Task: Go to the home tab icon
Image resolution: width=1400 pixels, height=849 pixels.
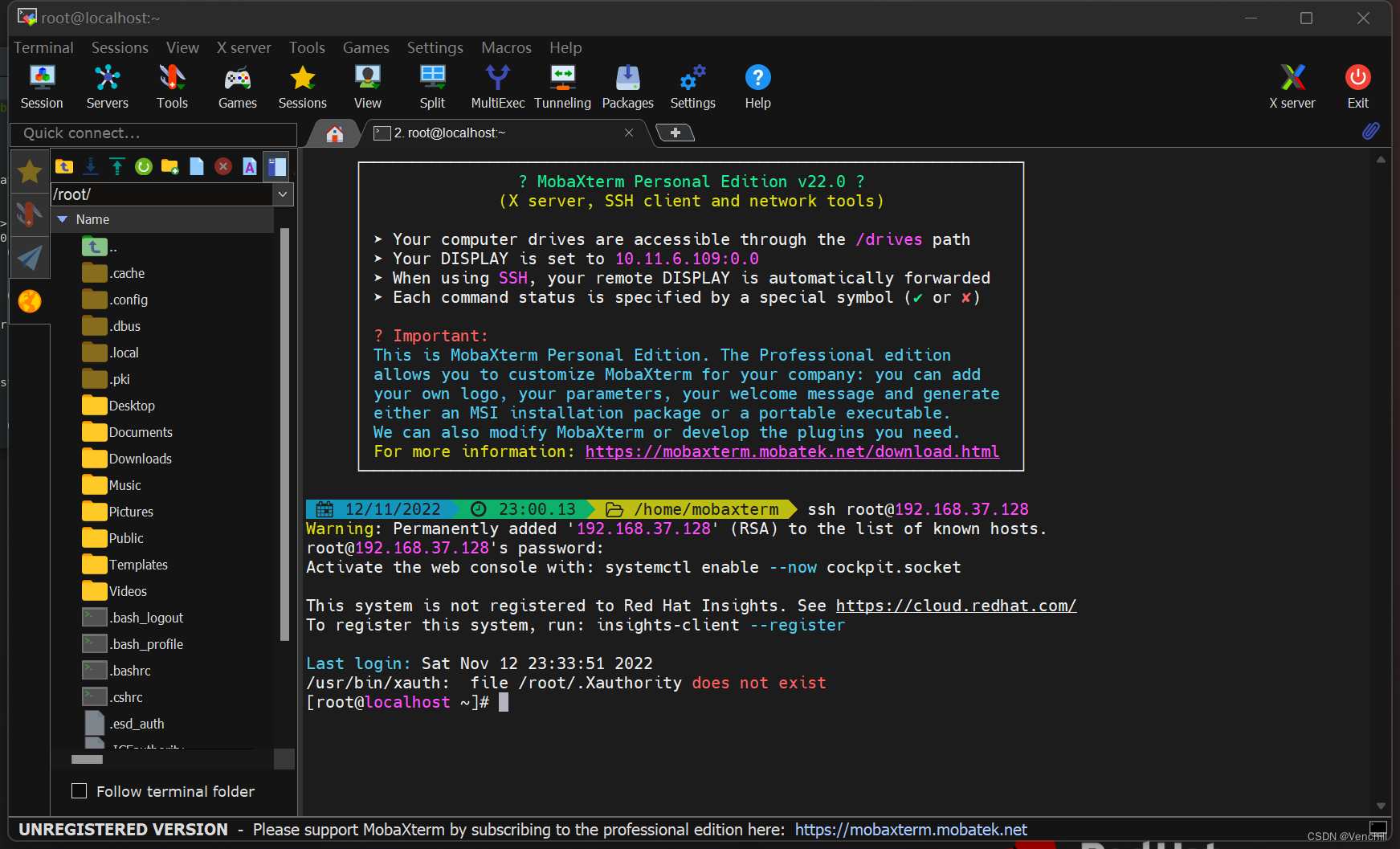Action: pyautogui.click(x=335, y=133)
